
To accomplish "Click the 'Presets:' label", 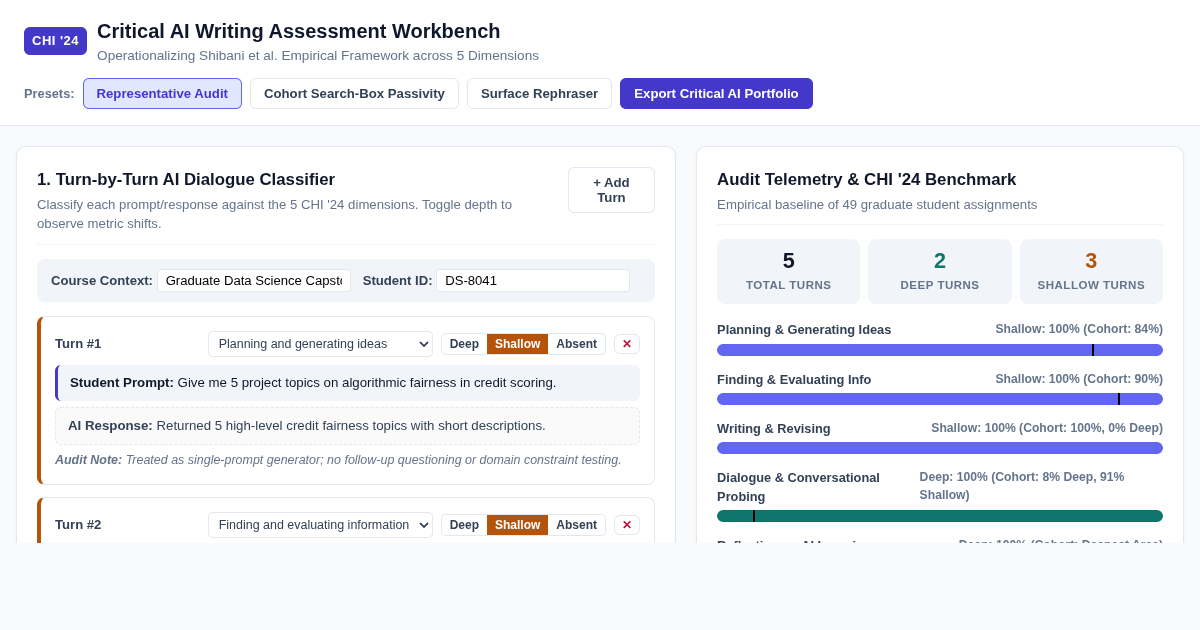I will 49,93.
